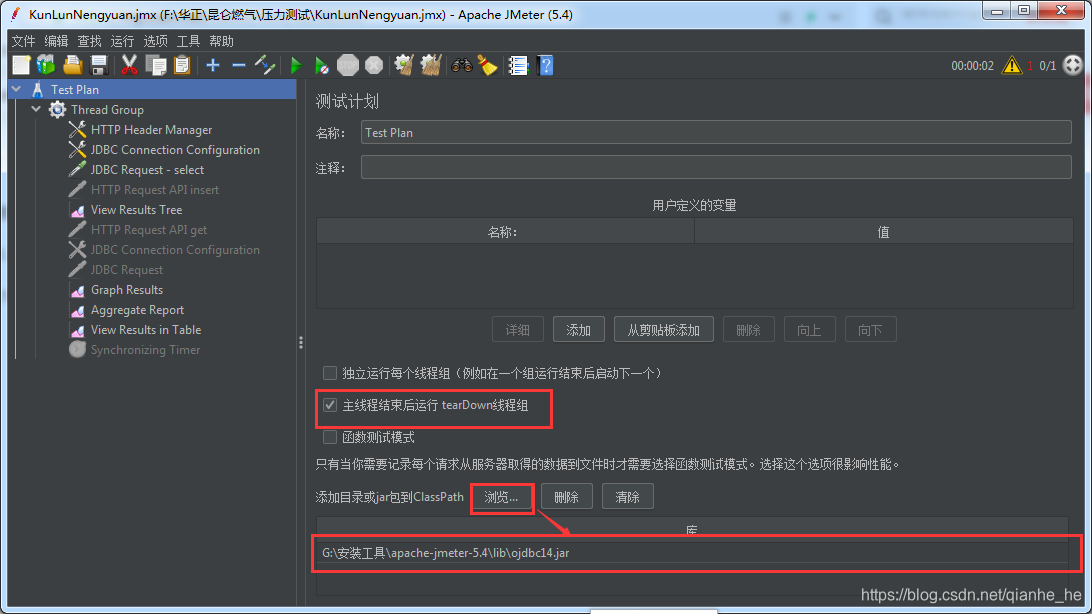The height and width of the screenshot is (614, 1092).
Task: Clear all results with the double-broom icon
Action: pyautogui.click(x=430, y=65)
